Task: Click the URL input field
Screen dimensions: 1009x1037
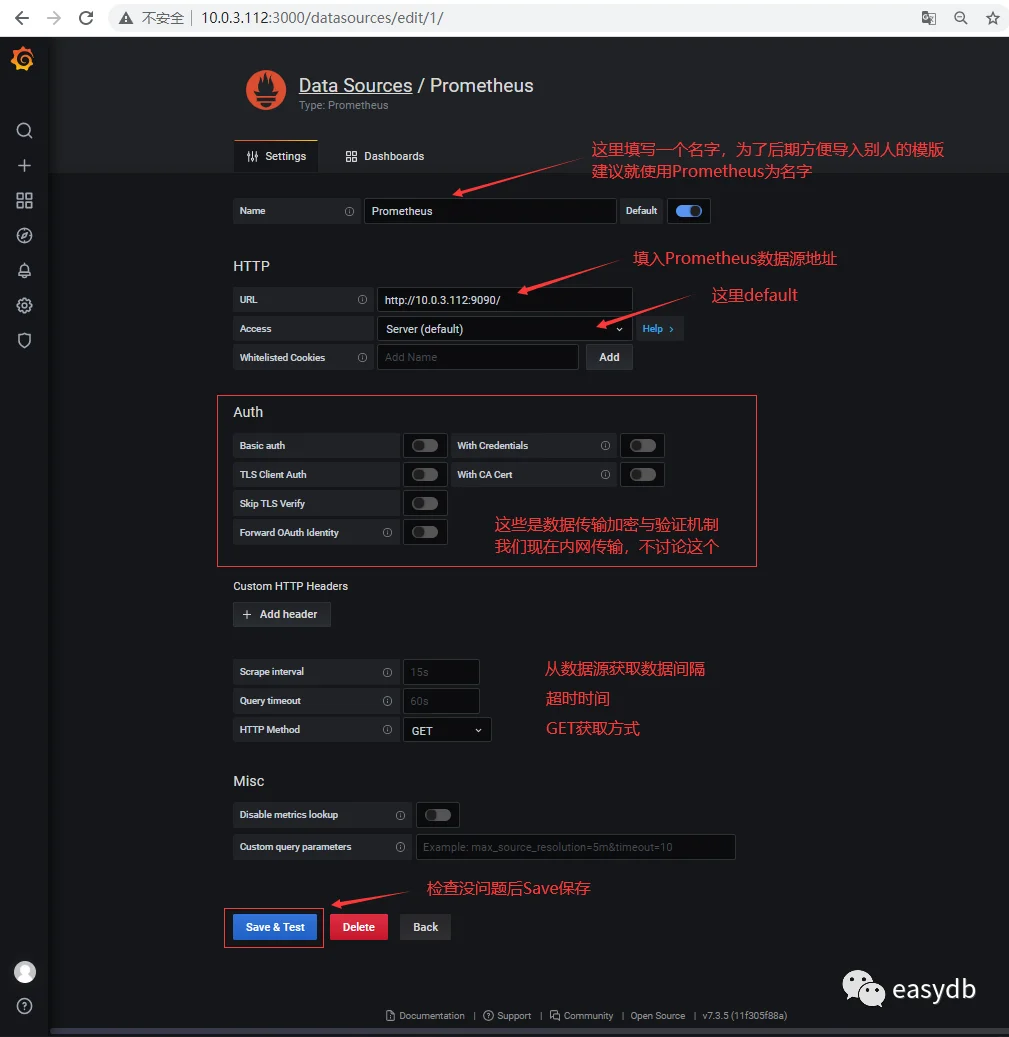Action: [504, 300]
